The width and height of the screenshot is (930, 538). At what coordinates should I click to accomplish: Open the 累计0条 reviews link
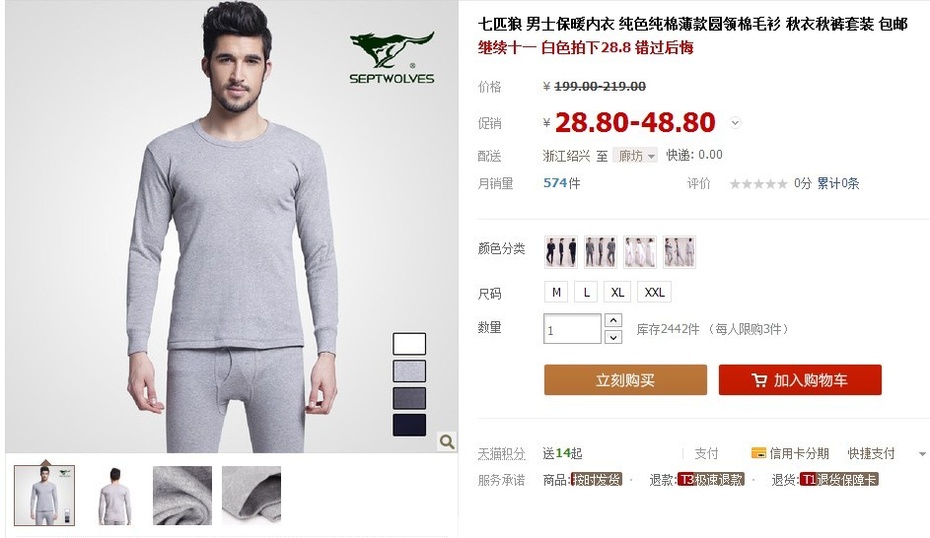[x=838, y=184]
